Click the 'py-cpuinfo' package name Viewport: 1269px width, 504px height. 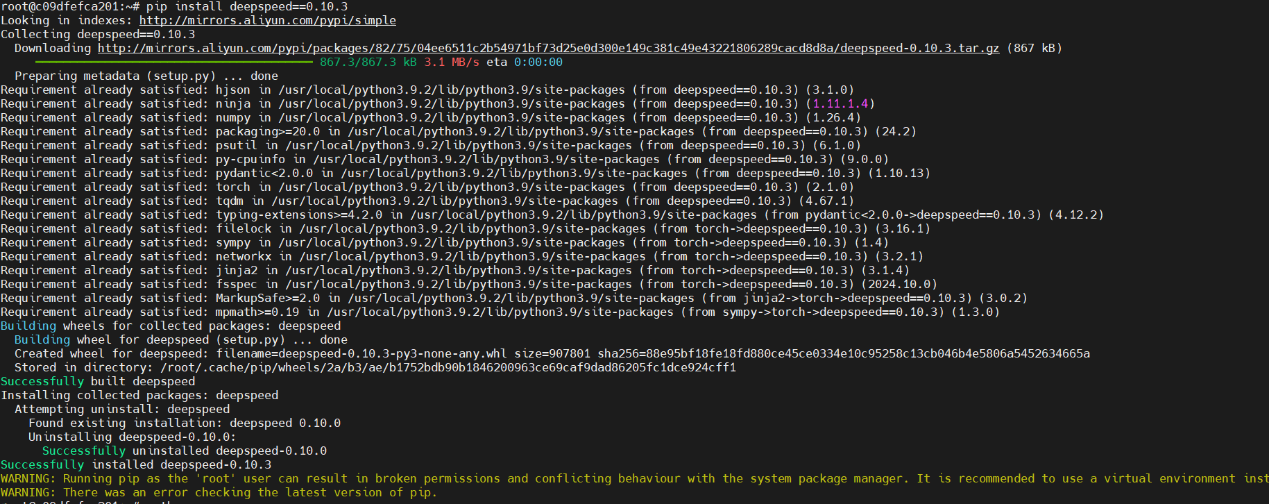(250, 160)
